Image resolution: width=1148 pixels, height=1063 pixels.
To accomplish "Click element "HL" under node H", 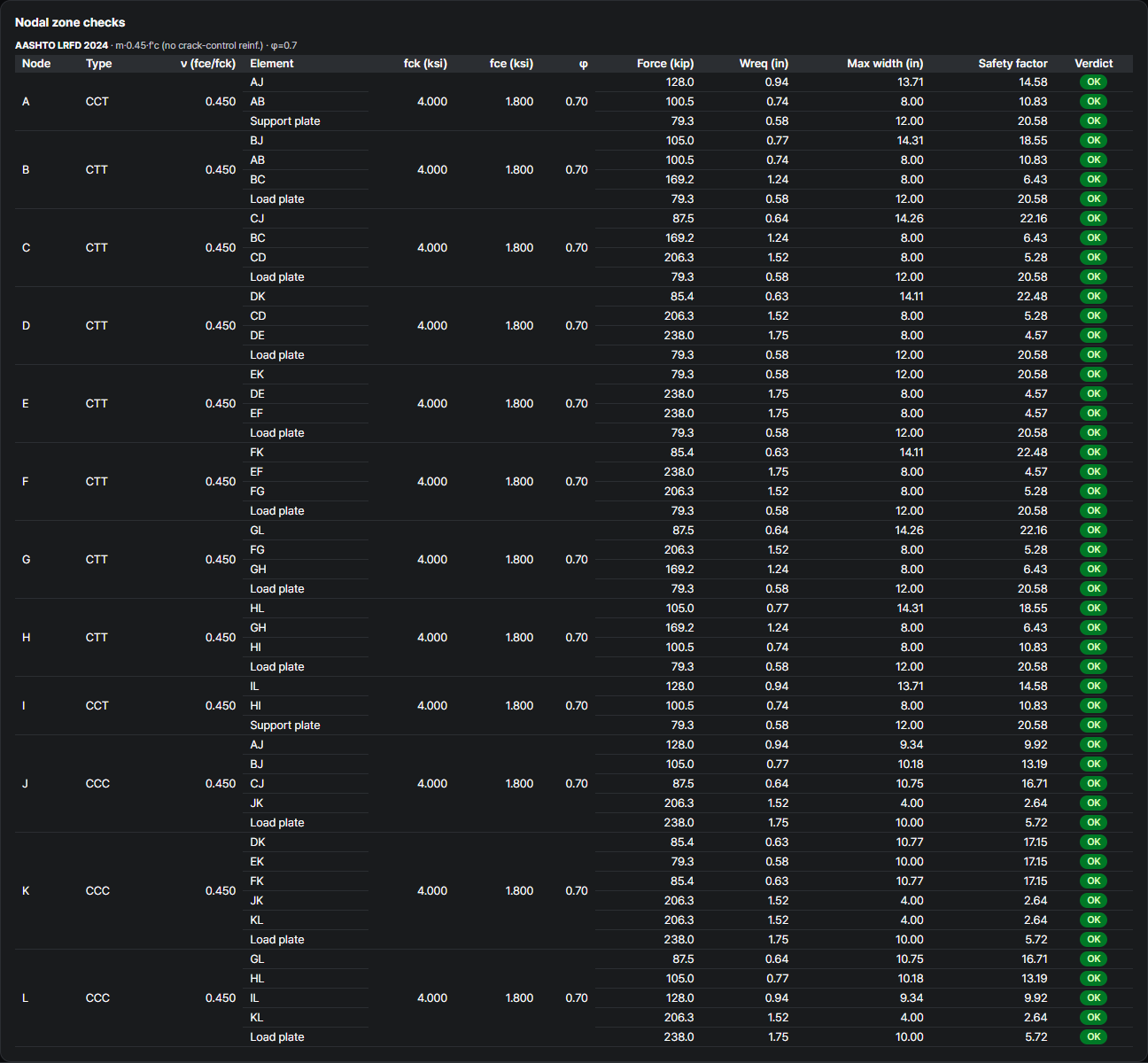I will pyautogui.click(x=257, y=609).
